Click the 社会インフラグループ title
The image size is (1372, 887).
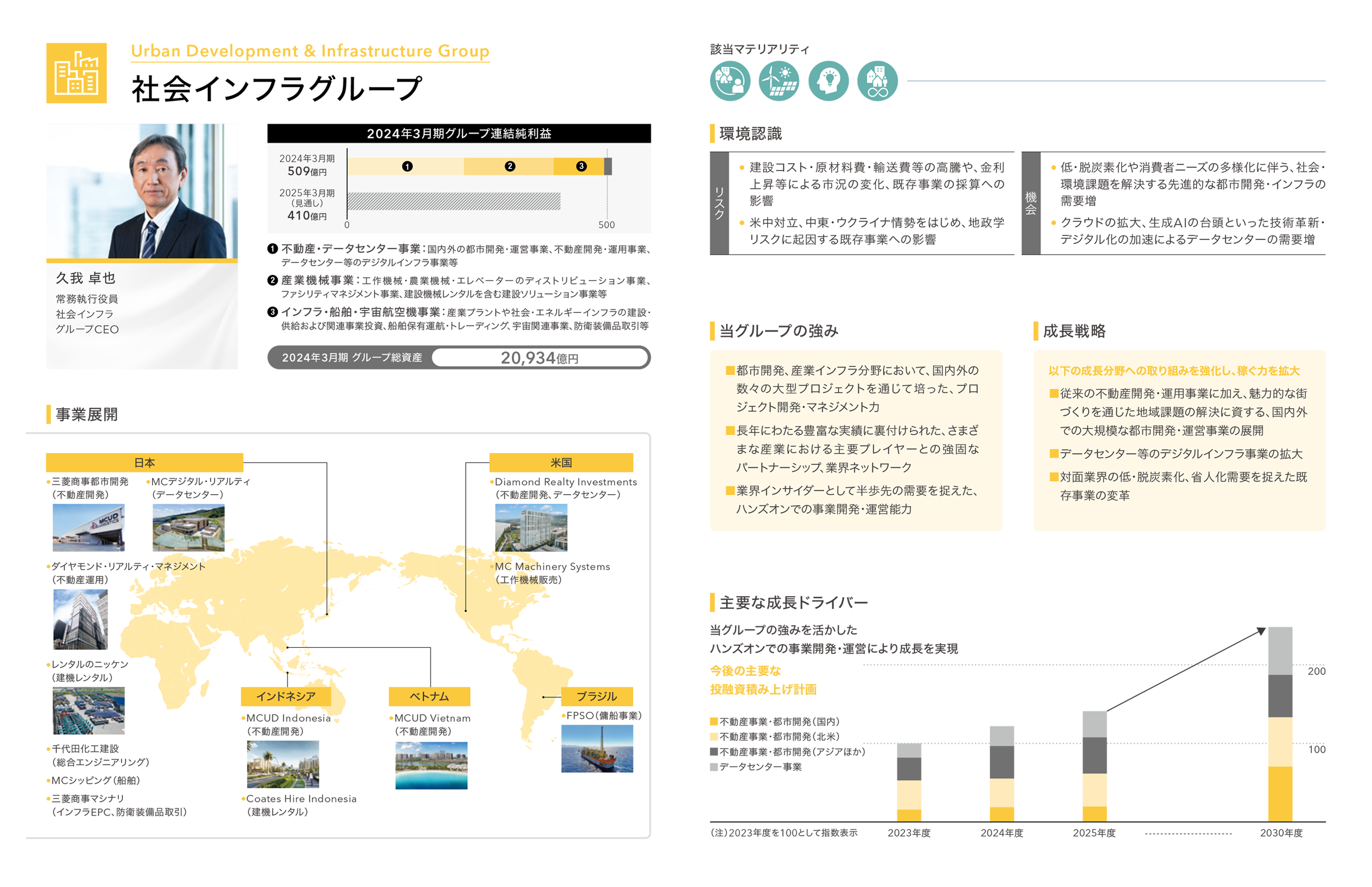pyautogui.click(x=277, y=89)
